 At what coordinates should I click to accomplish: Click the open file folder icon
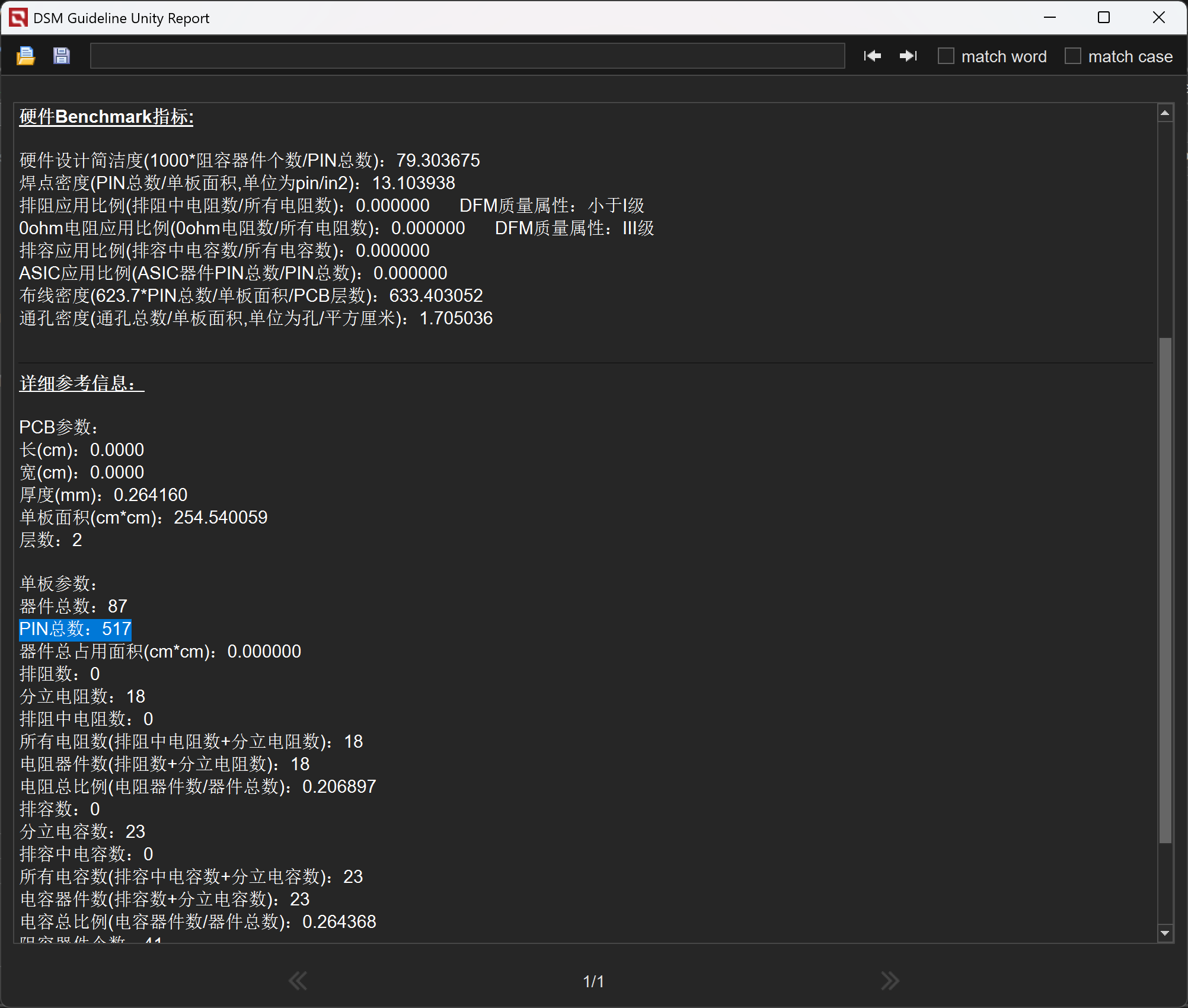[25, 56]
